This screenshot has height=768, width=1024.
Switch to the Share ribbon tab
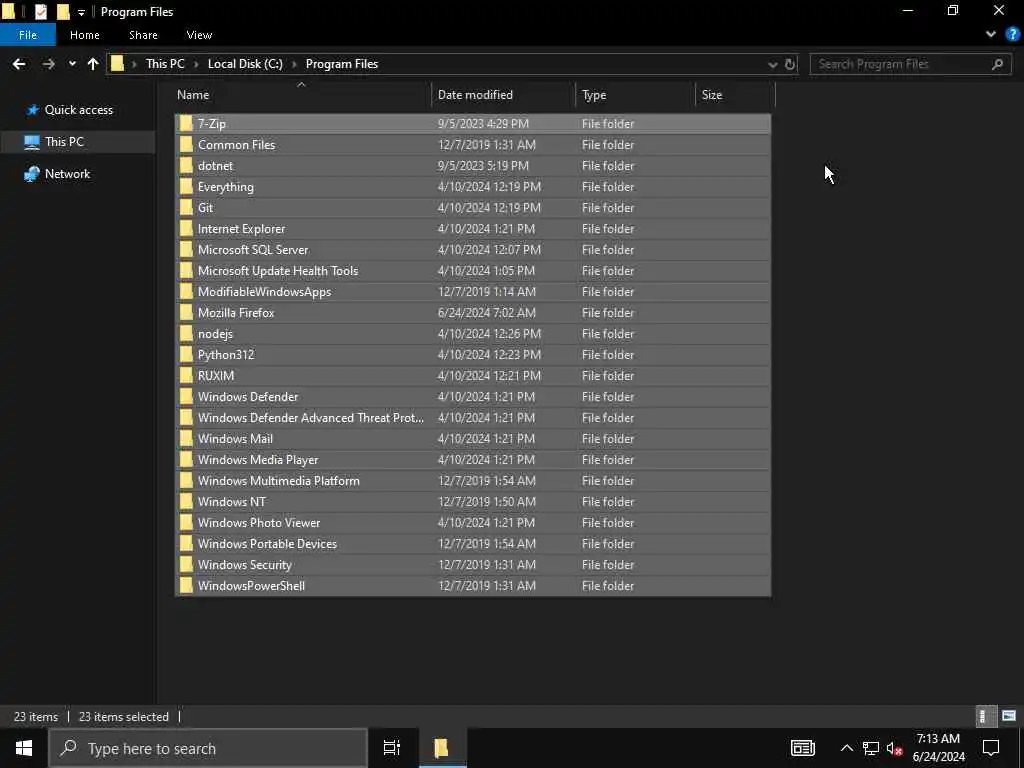click(x=143, y=35)
